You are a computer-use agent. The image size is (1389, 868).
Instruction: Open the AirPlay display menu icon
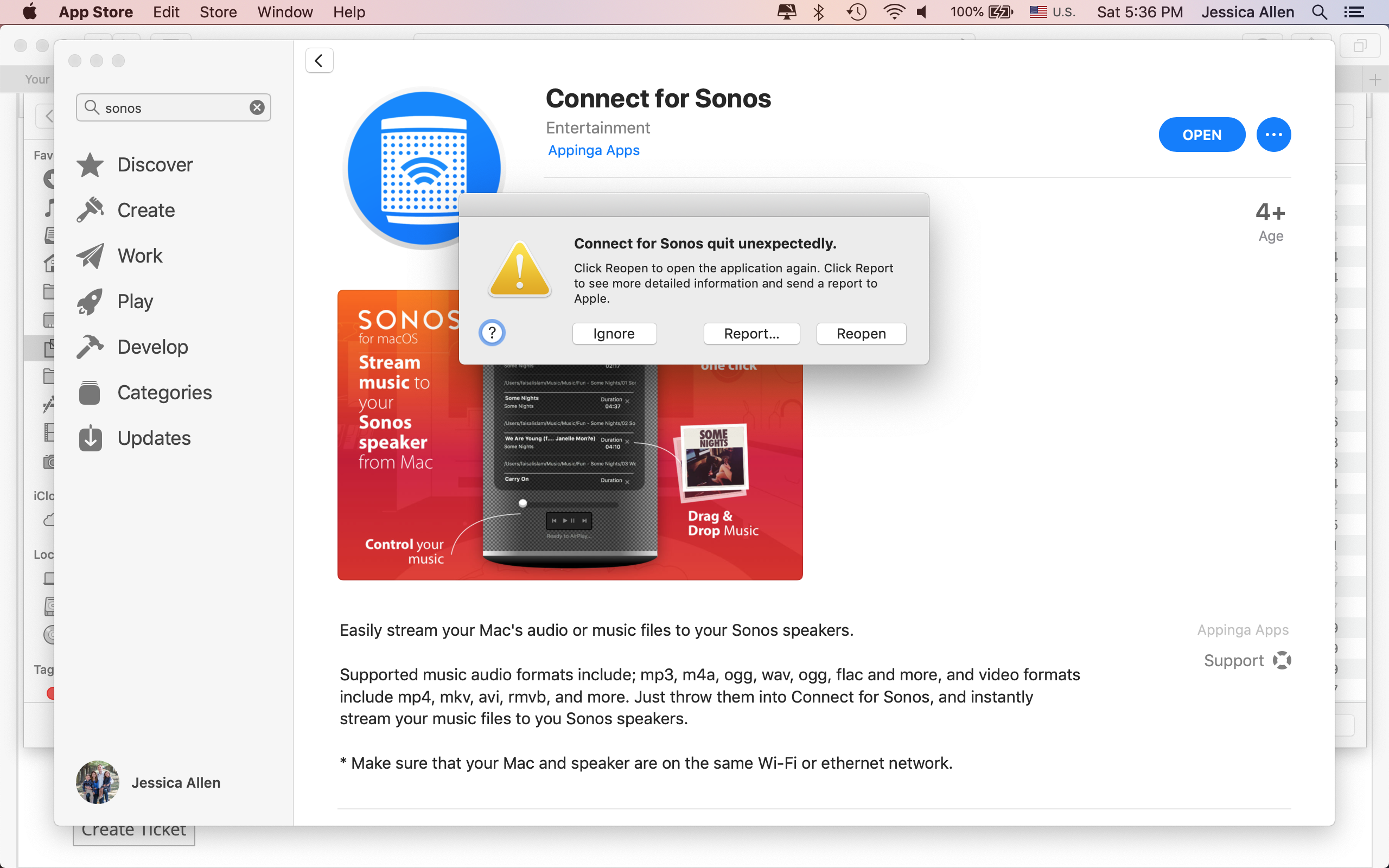coord(786,12)
